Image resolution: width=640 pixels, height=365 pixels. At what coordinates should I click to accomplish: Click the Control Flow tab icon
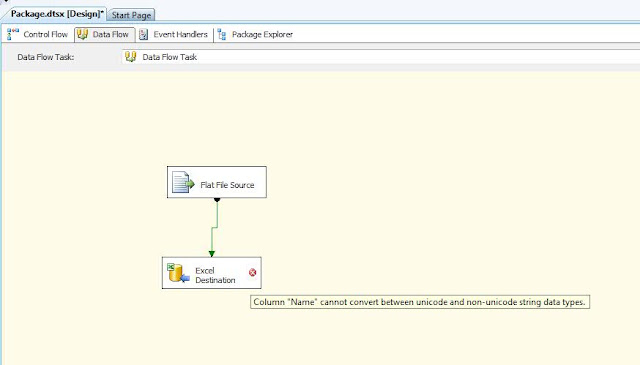coord(13,34)
